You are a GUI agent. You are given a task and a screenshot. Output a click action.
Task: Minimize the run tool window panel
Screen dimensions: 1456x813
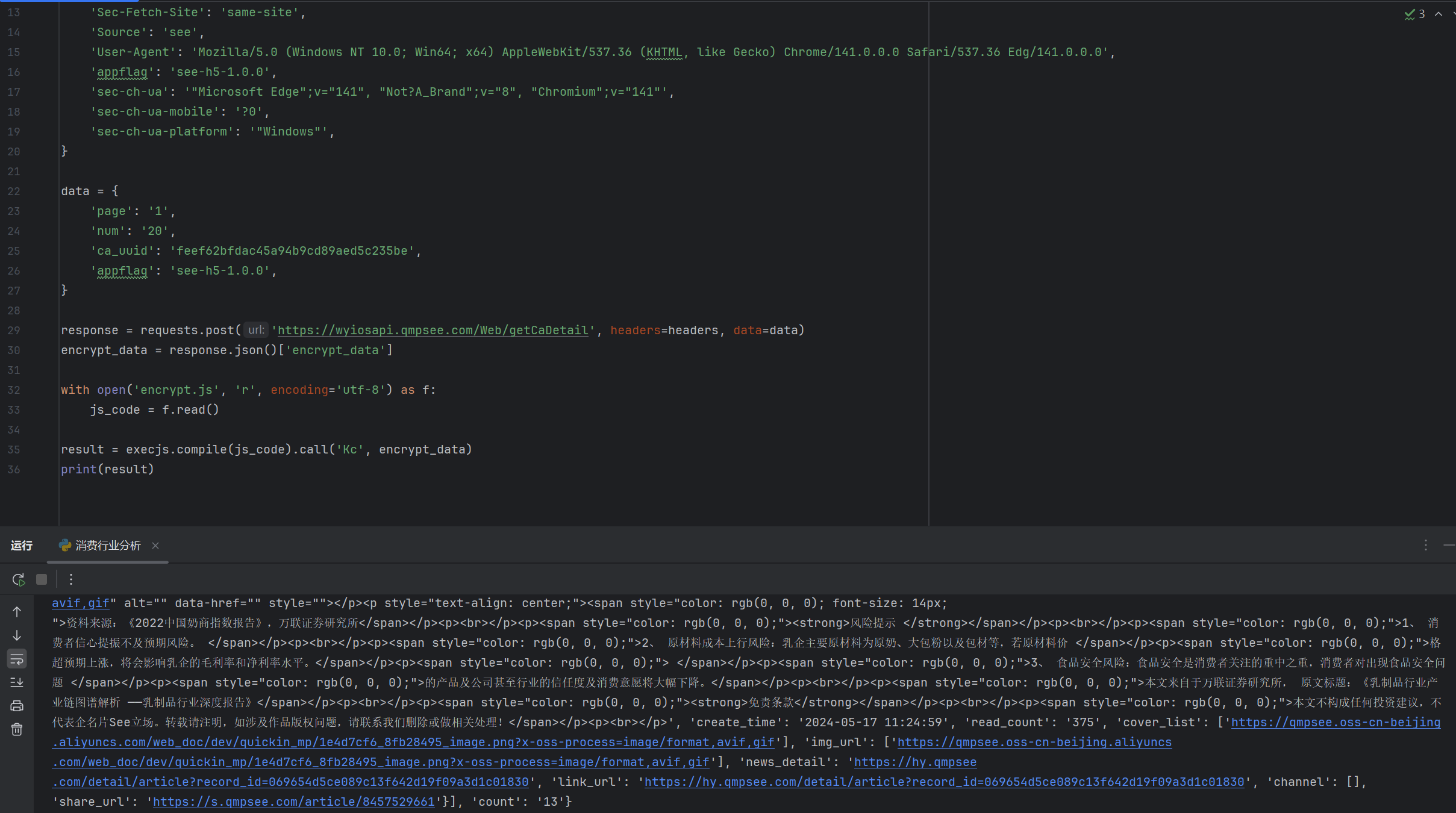[1449, 545]
